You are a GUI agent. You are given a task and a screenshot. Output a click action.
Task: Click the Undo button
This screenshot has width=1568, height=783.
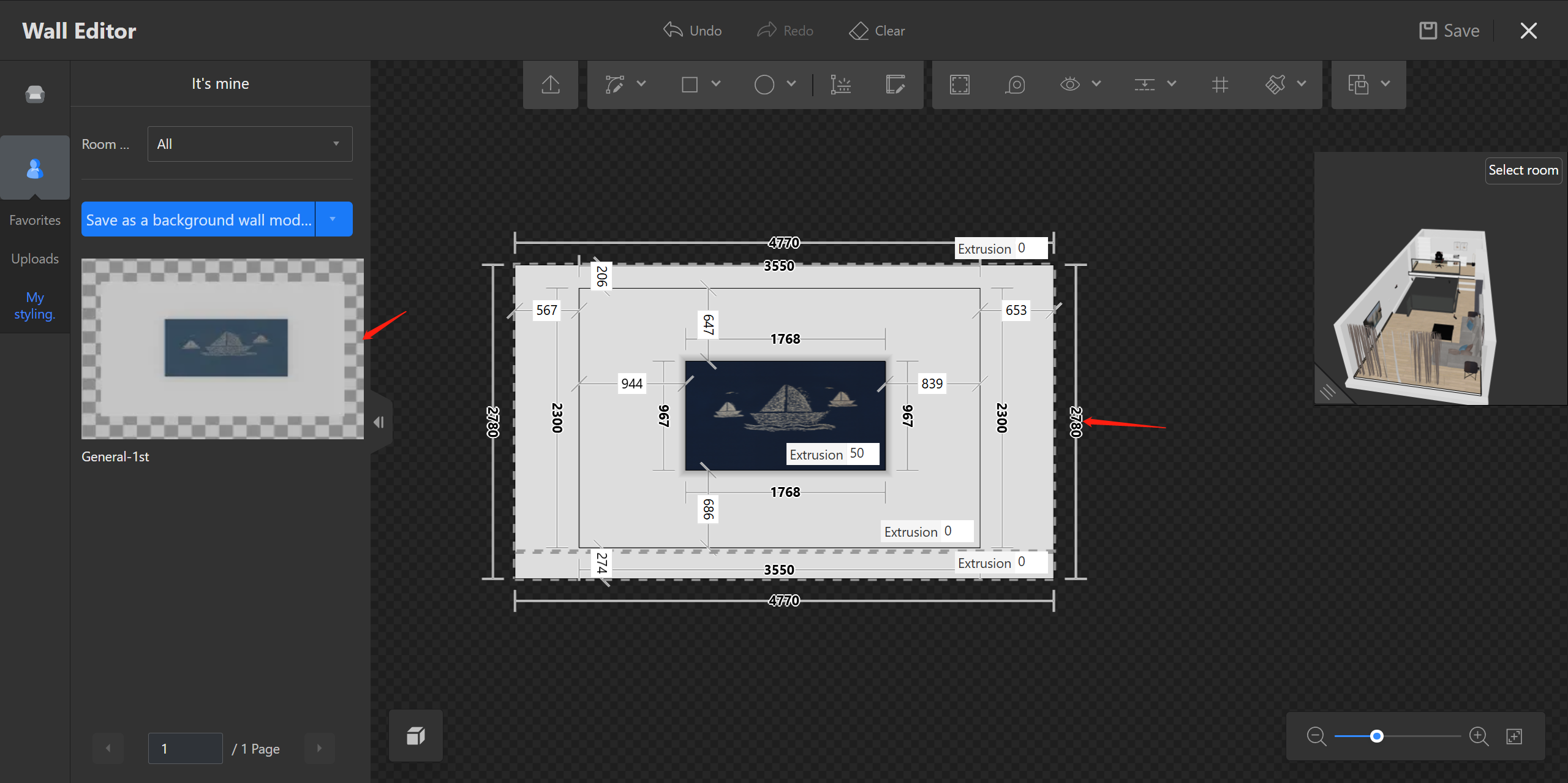point(693,31)
